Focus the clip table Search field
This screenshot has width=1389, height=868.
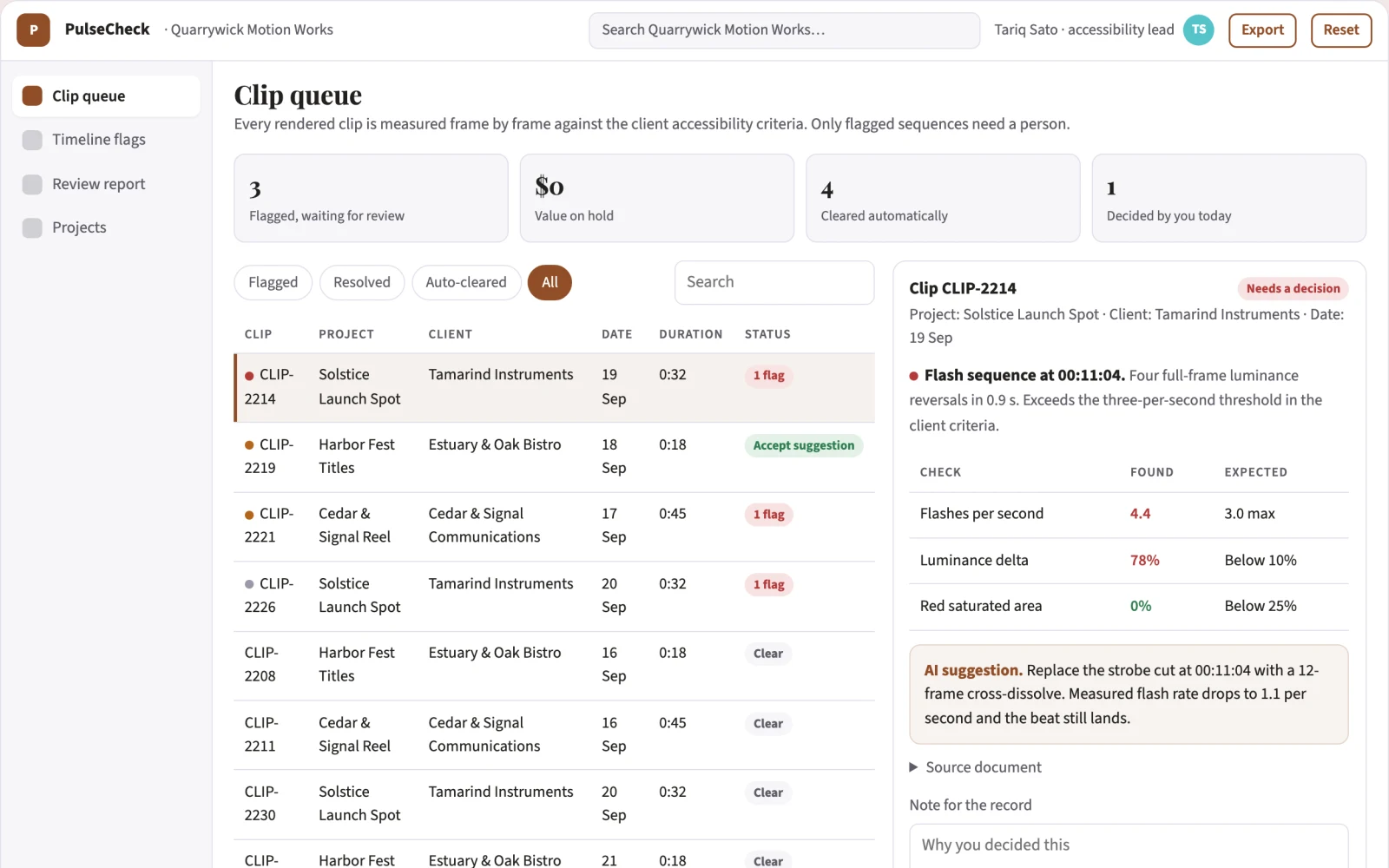point(774,282)
